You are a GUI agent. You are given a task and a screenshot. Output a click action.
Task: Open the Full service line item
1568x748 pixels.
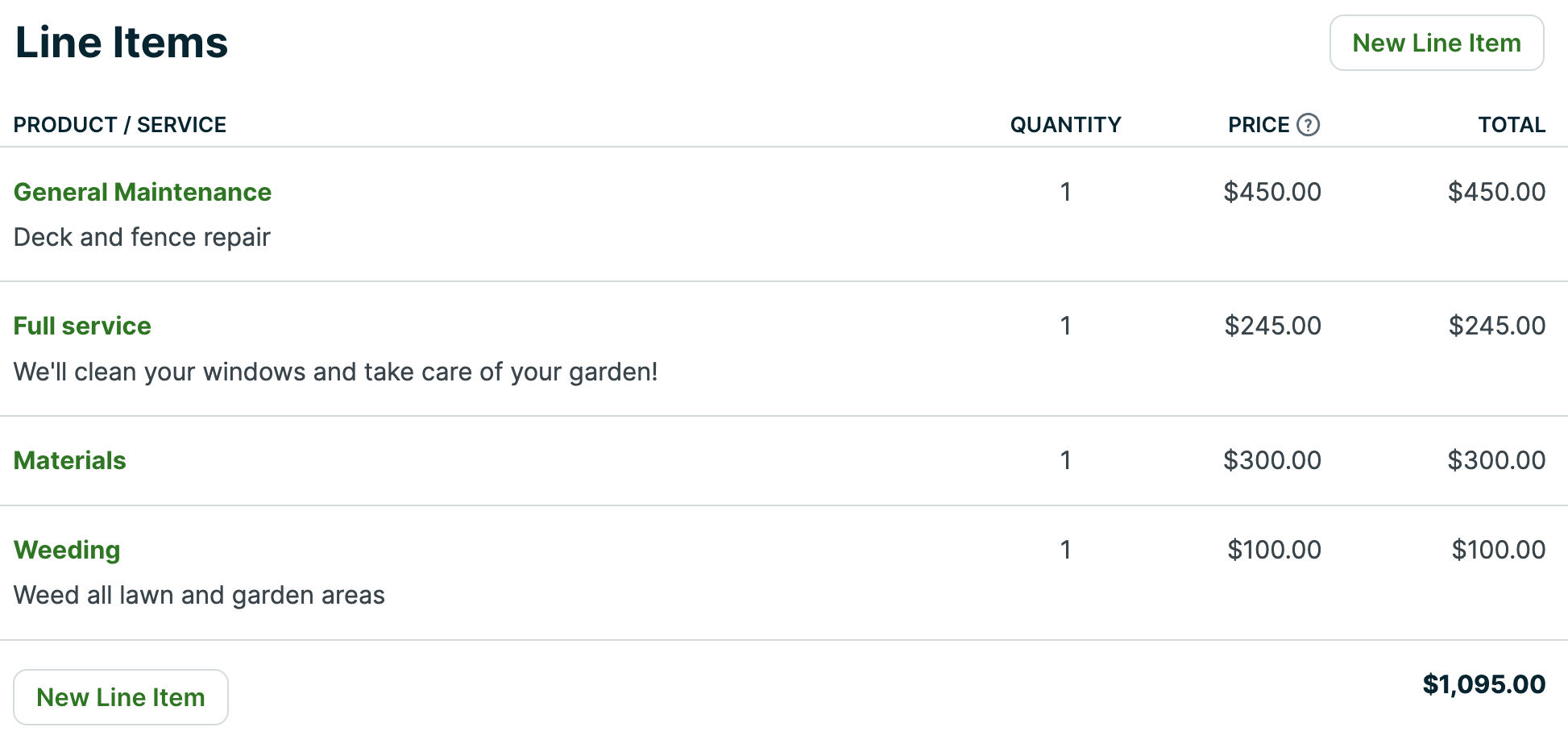click(x=82, y=326)
